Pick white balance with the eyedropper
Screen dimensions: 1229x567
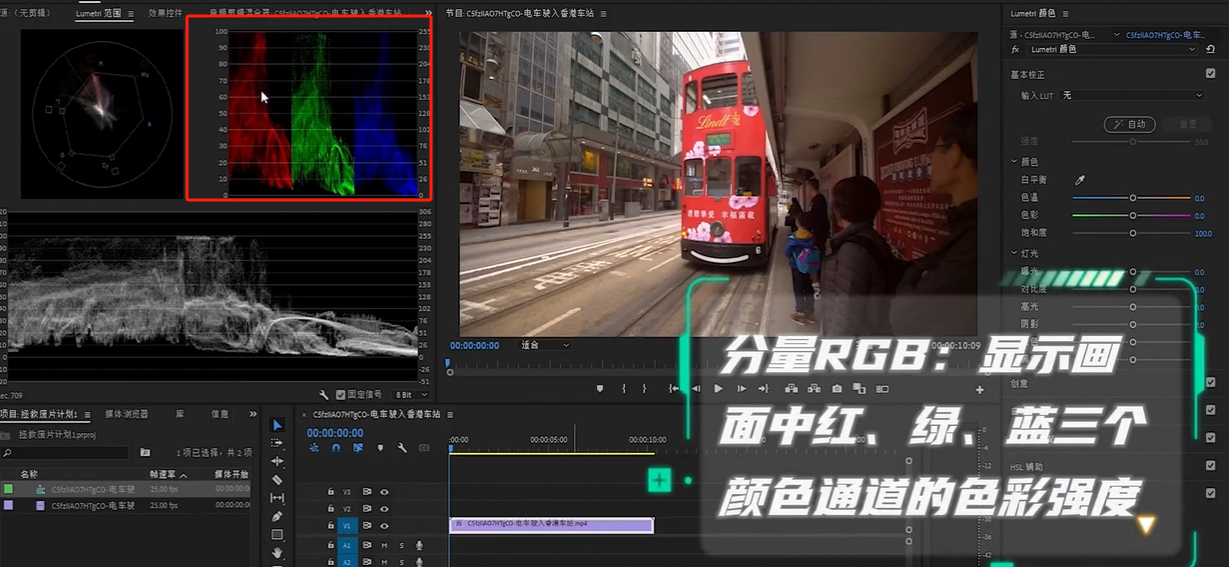1080,180
